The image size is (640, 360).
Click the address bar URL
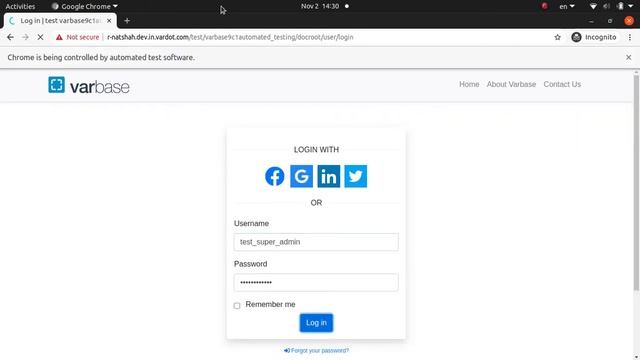click(x=230, y=37)
